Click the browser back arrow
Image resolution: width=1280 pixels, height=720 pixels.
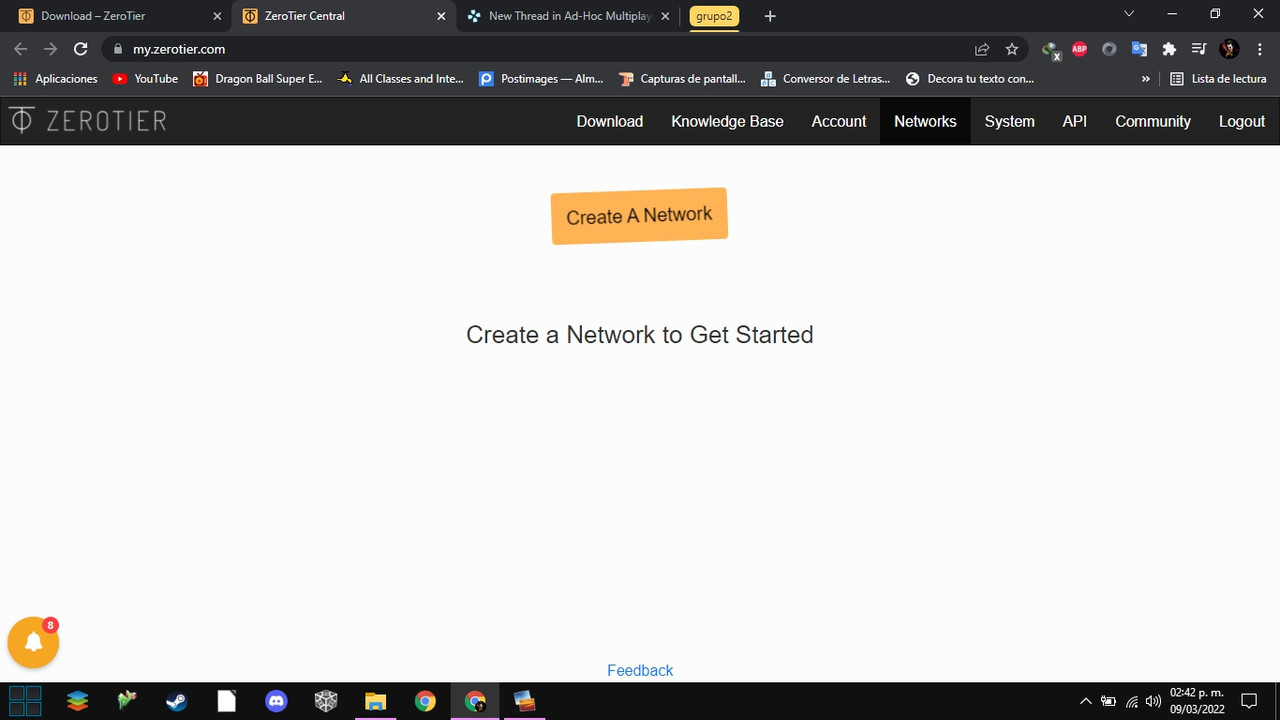[x=20, y=49]
